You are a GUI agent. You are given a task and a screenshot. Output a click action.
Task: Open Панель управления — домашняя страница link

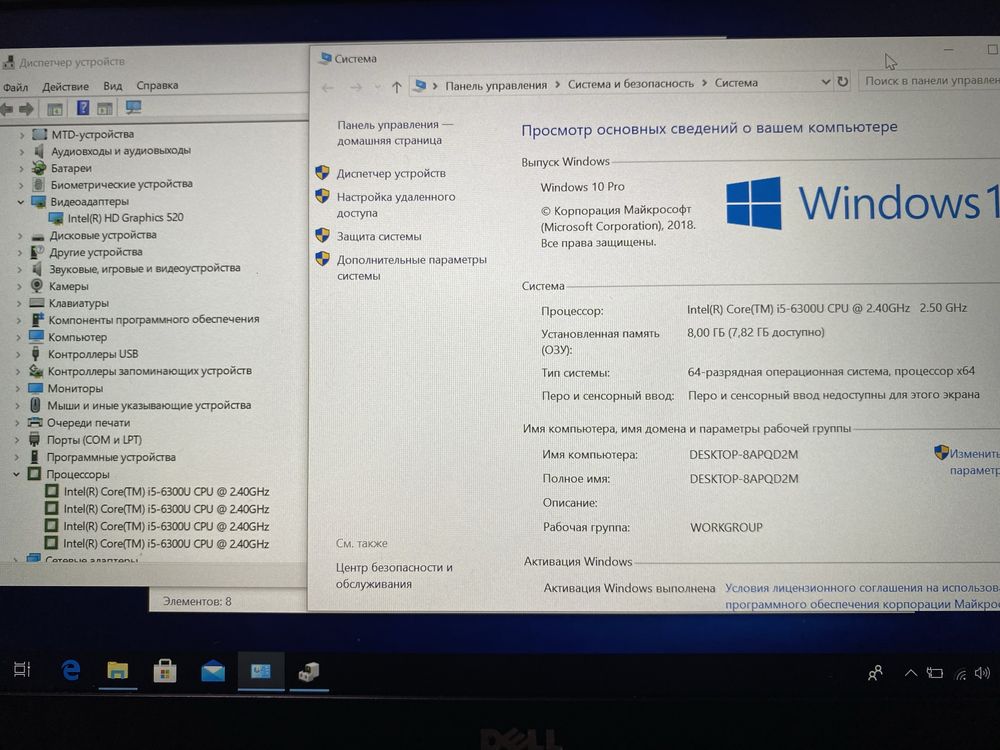click(394, 133)
